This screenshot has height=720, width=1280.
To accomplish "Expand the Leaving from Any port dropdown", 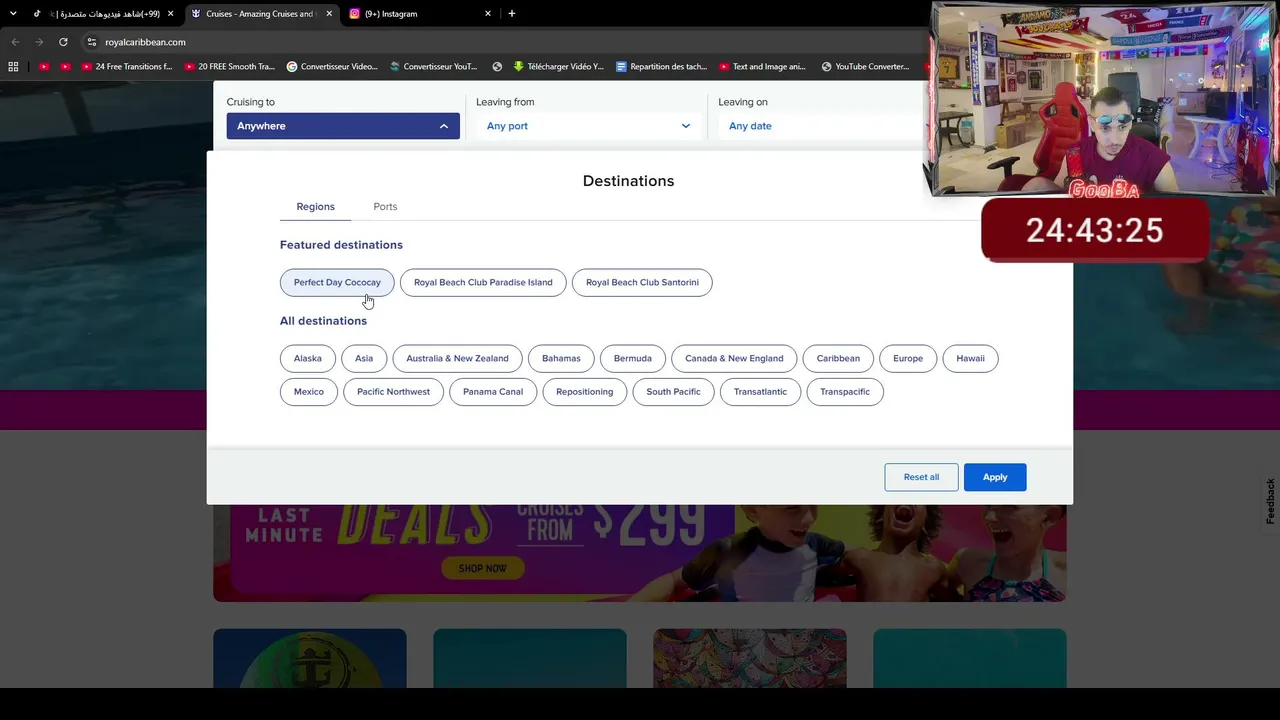I will tap(588, 126).
